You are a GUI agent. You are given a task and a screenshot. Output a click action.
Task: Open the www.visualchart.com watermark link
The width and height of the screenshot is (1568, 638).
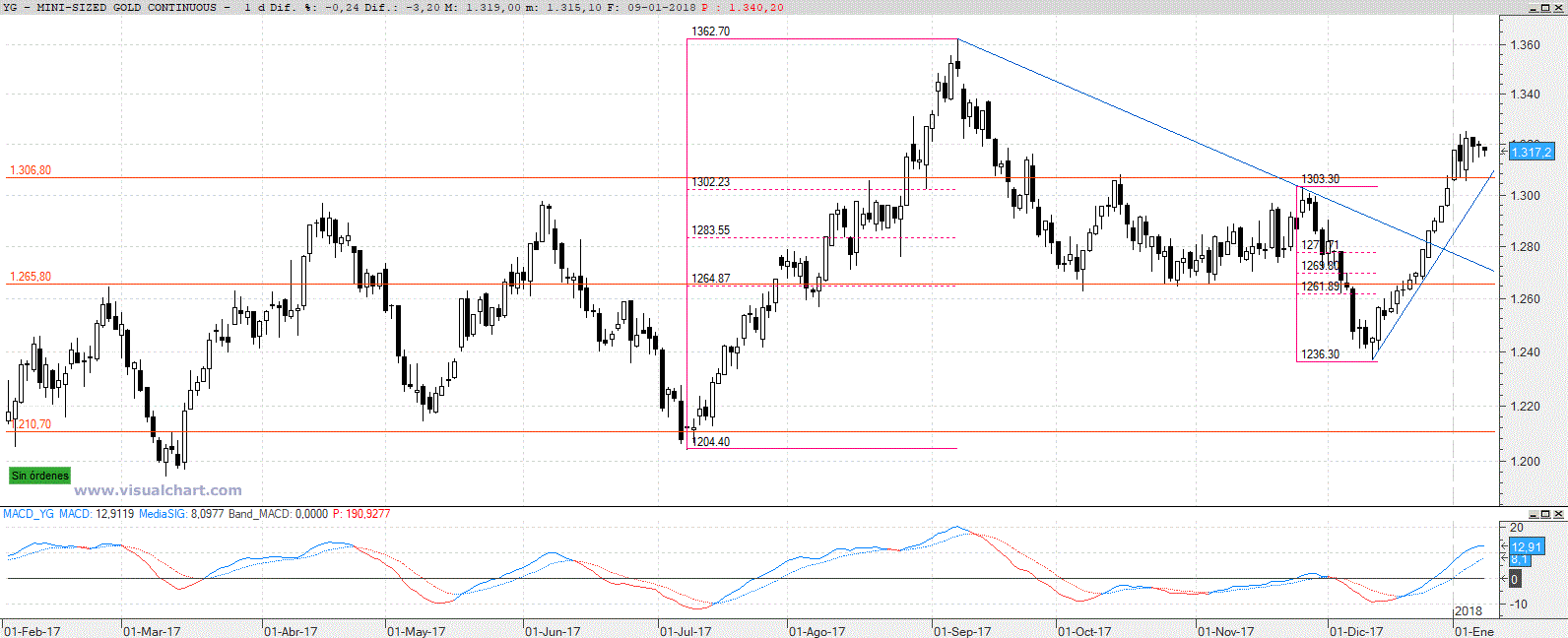coord(158,490)
